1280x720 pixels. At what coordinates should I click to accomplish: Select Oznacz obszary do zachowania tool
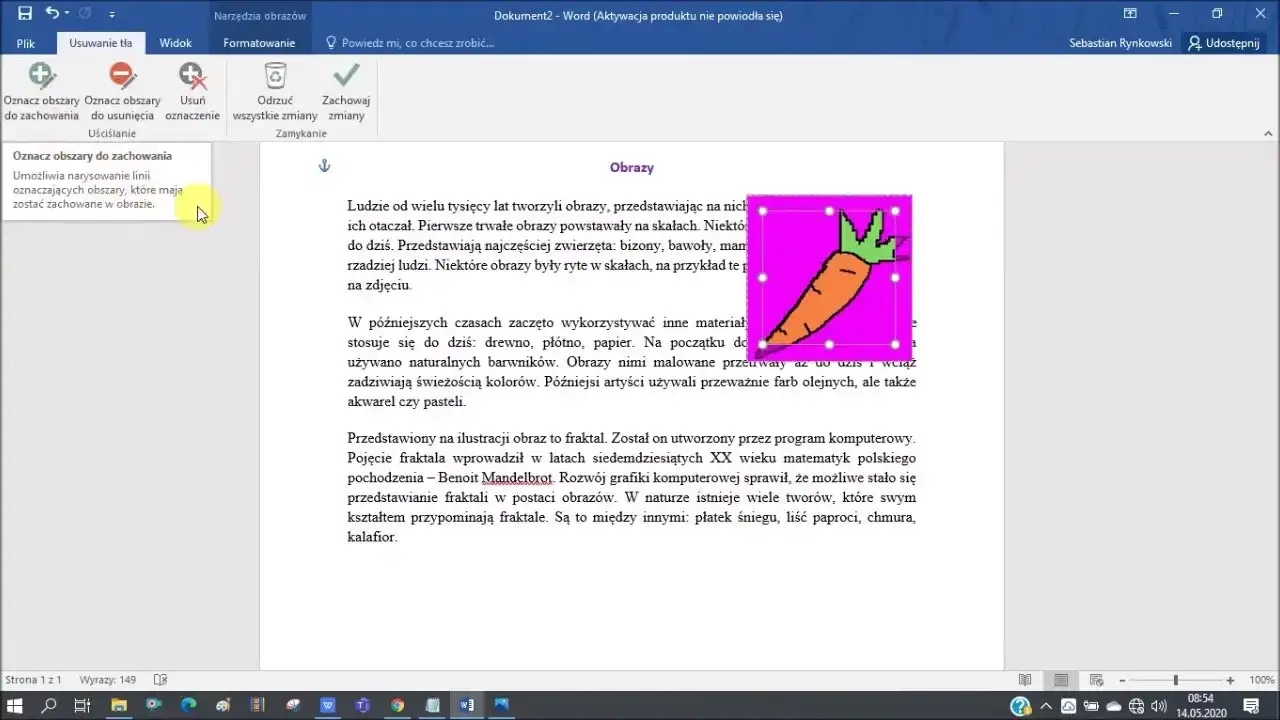41,88
